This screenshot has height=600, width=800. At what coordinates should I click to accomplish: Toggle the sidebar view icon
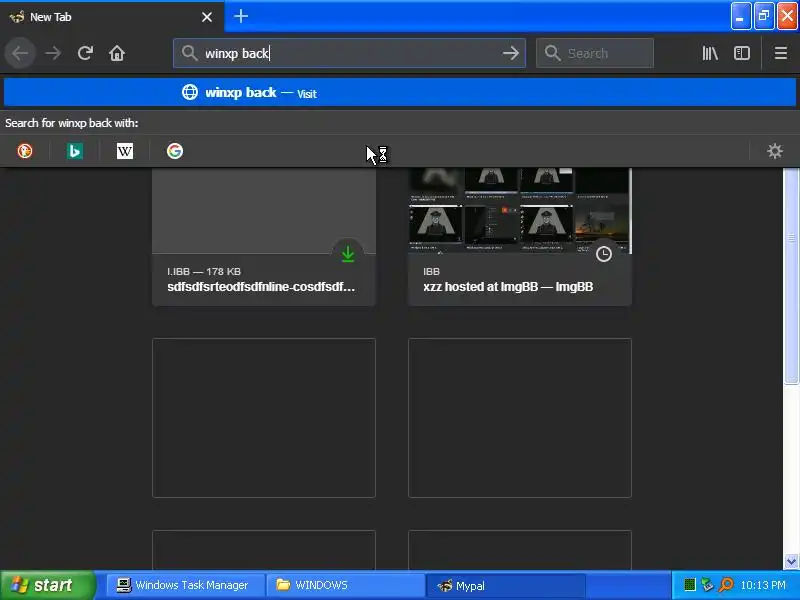click(742, 53)
